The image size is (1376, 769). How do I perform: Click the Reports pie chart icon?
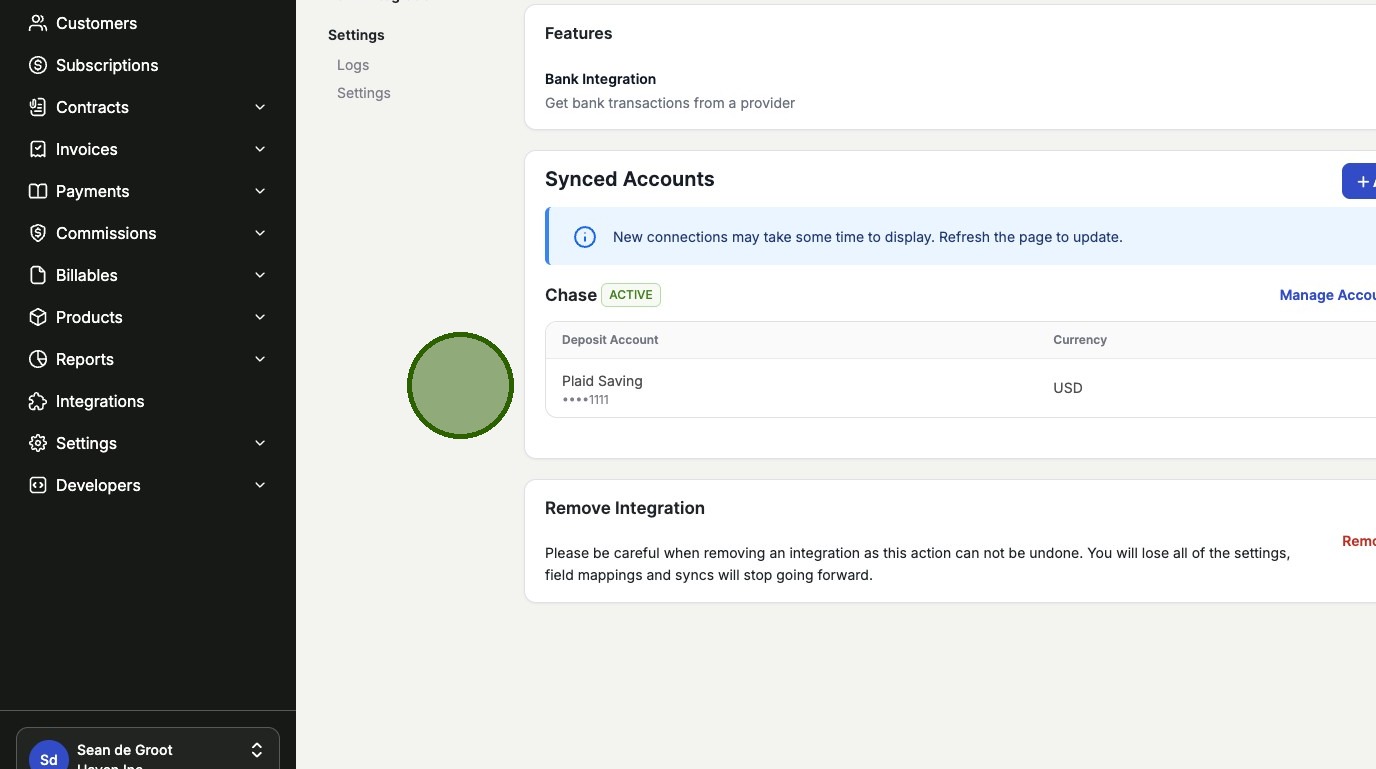(38, 359)
